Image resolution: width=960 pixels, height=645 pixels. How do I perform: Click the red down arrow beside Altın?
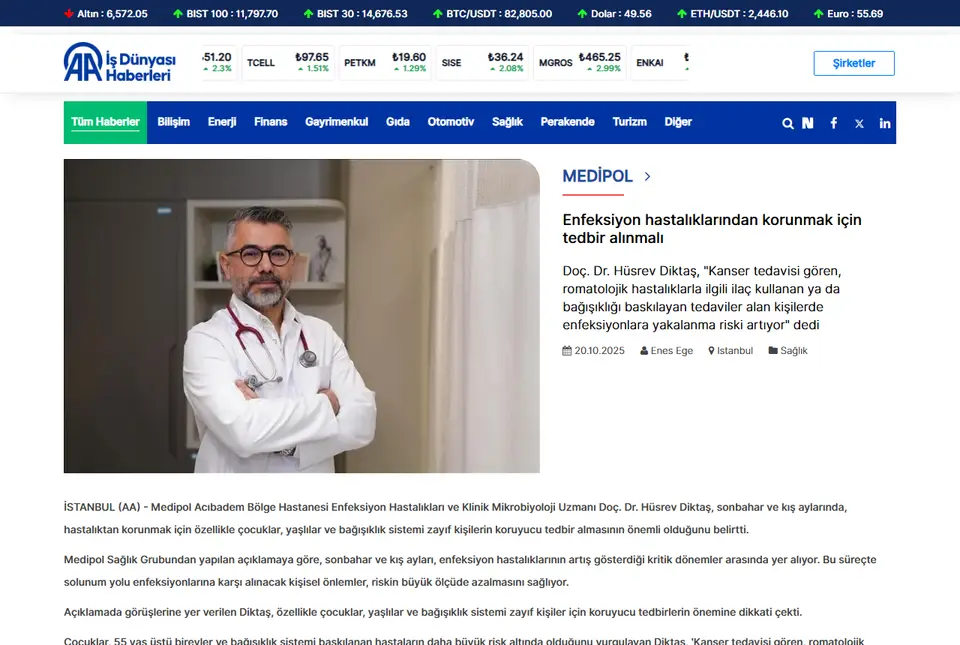(69, 13)
